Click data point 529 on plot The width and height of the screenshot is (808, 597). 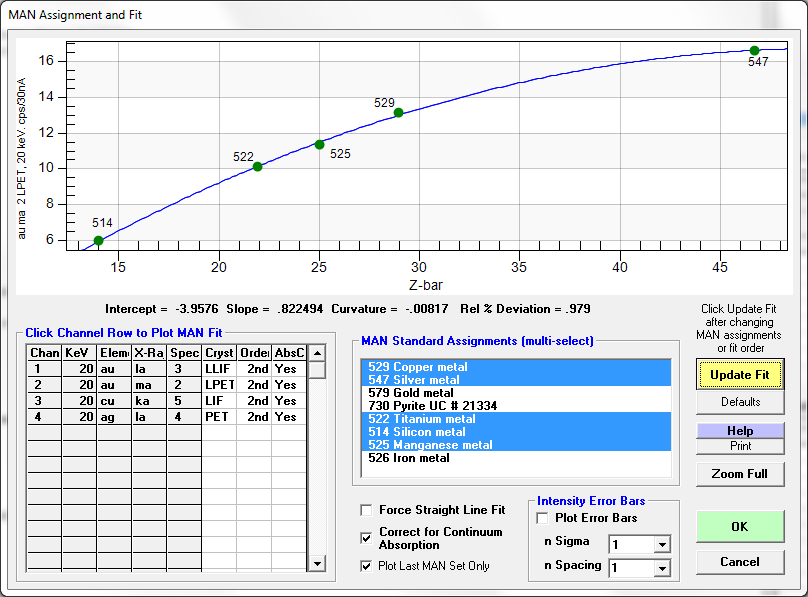pyautogui.click(x=398, y=113)
